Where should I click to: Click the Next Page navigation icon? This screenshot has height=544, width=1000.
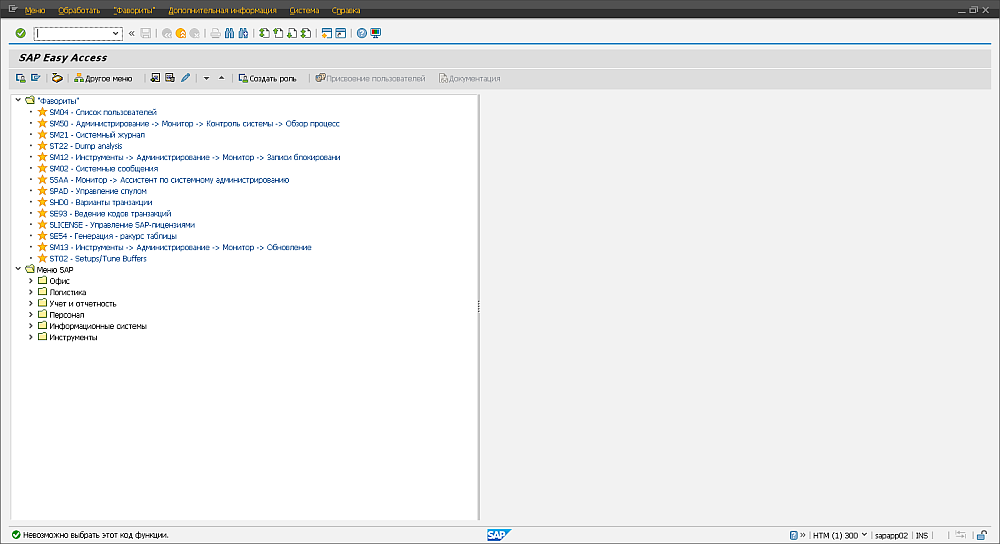point(292,33)
